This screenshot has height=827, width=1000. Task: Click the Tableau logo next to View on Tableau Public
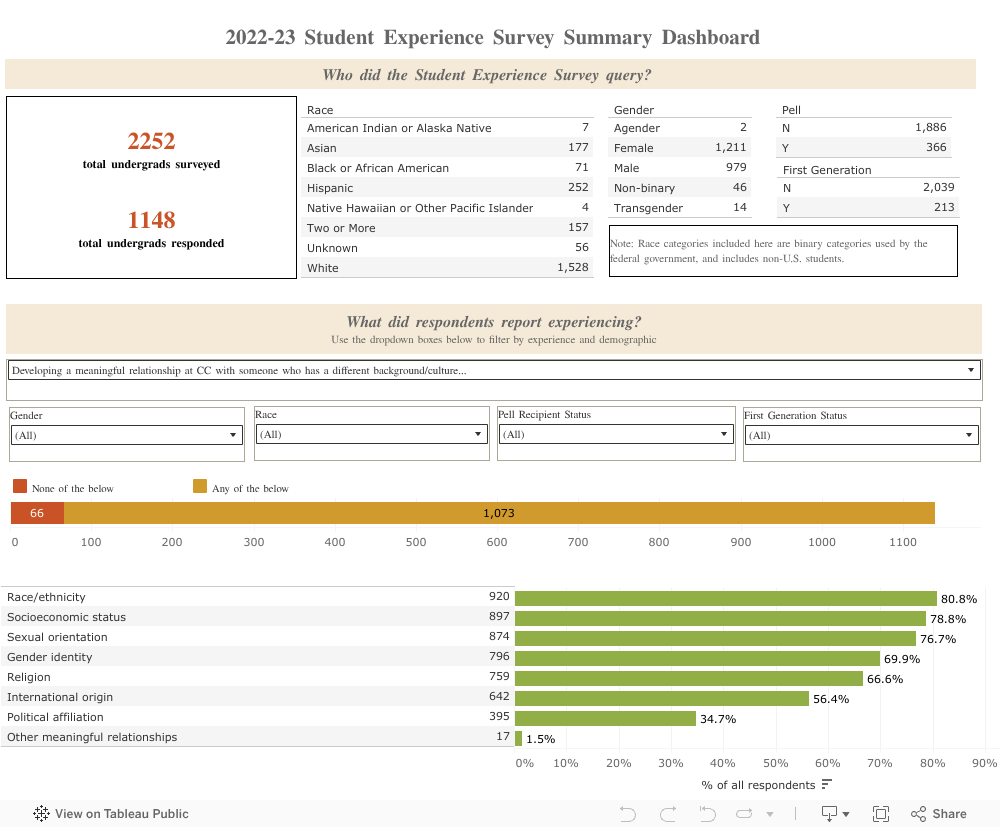(x=41, y=813)
